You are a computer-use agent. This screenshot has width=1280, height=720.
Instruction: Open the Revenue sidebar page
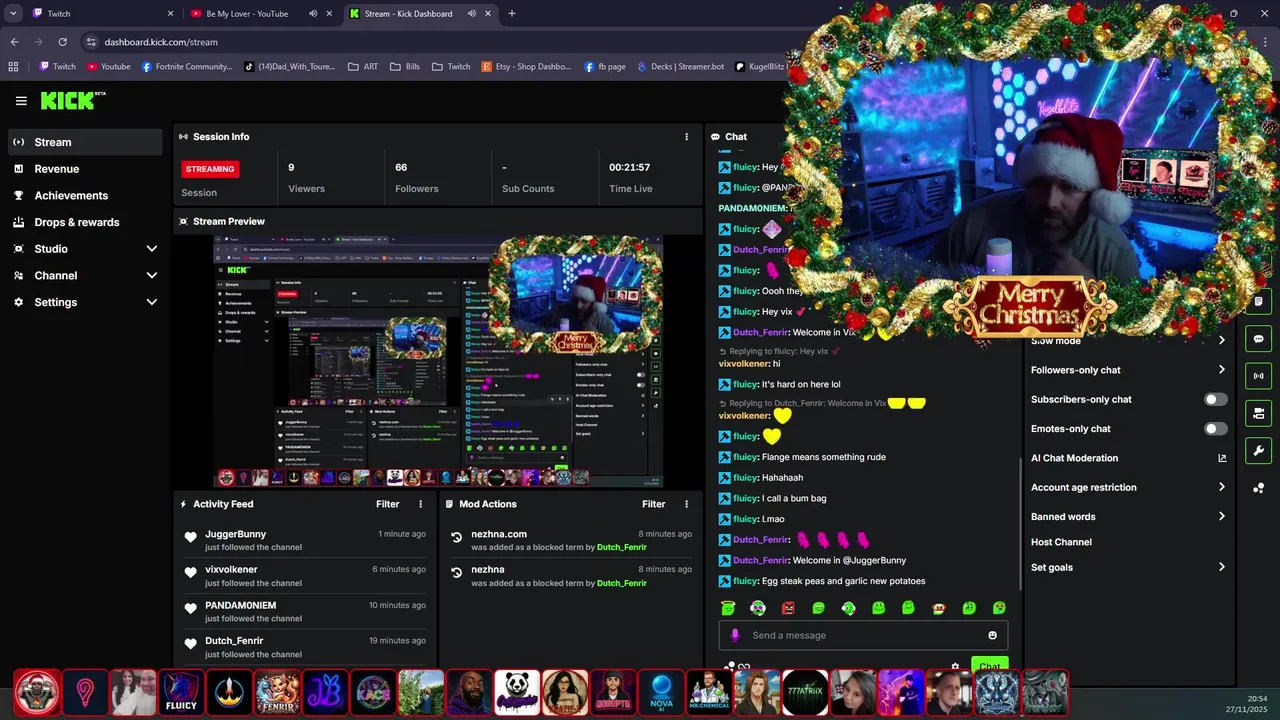85,169
